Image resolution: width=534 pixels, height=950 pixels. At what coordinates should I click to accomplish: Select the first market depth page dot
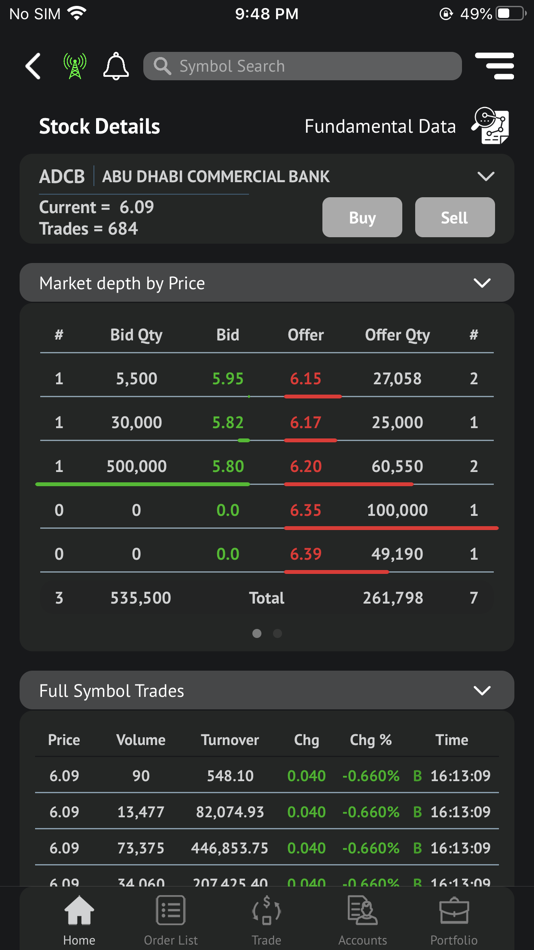(x=257, y=634)
